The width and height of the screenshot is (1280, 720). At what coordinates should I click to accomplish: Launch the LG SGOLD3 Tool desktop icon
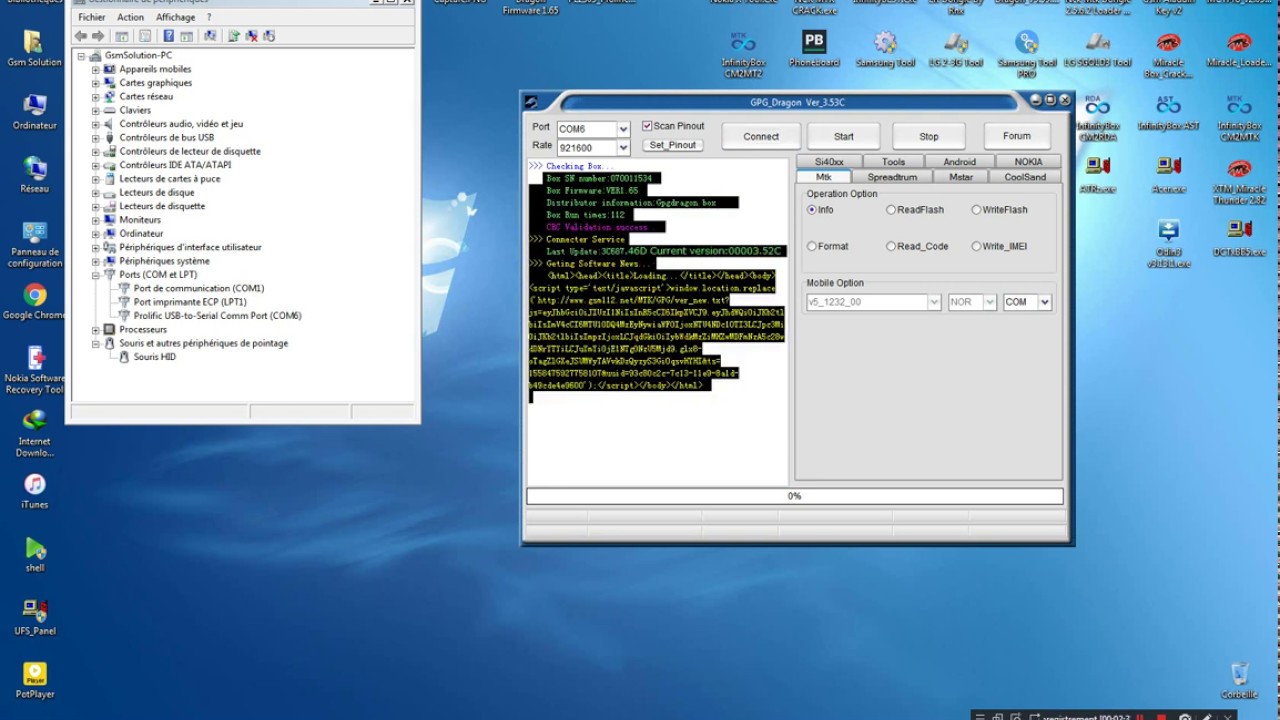1097,48
